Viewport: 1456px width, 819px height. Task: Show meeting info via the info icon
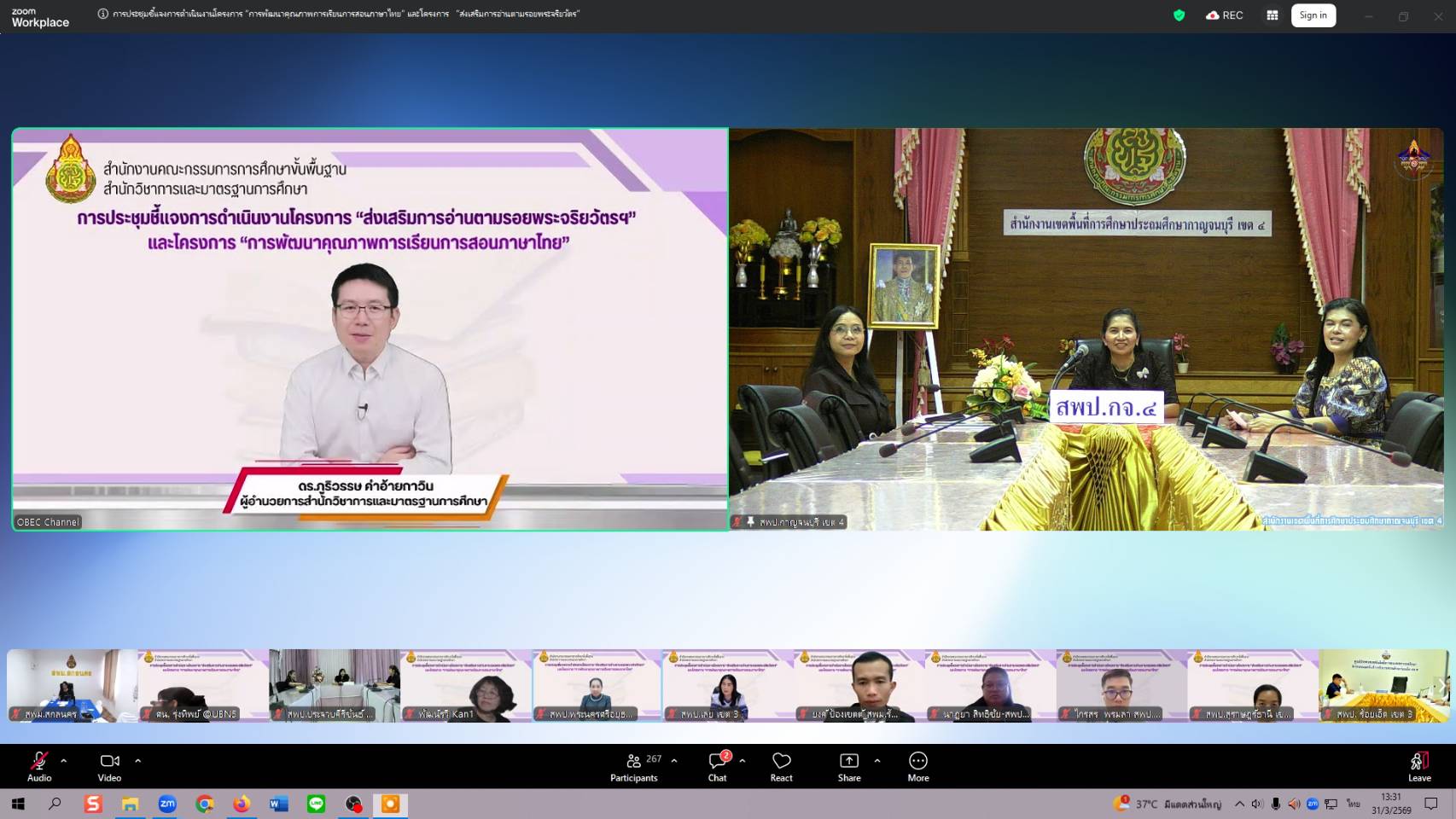103,14
